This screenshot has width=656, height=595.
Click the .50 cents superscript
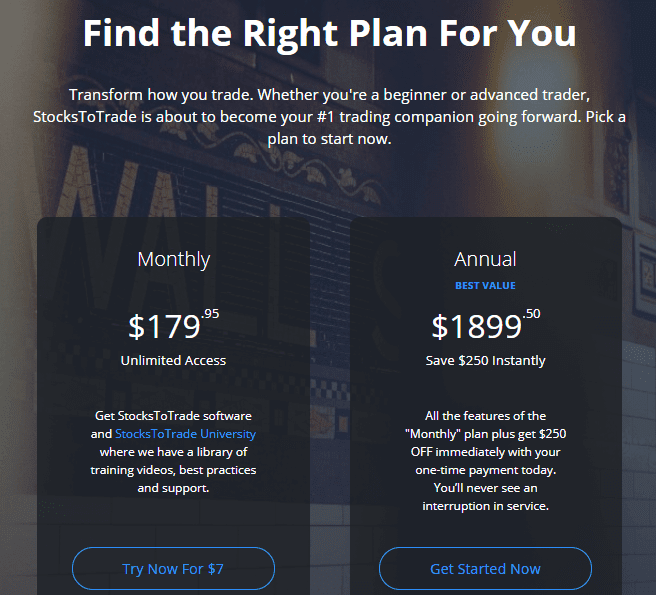point(532,314)
